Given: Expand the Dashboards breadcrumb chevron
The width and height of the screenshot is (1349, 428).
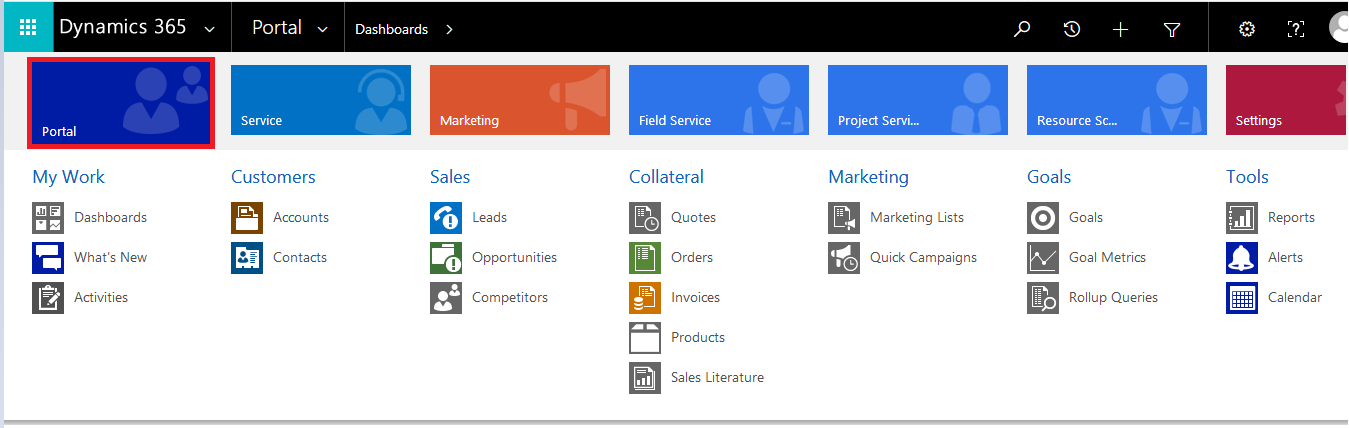Looking at the screenshot, I should 449,29.
